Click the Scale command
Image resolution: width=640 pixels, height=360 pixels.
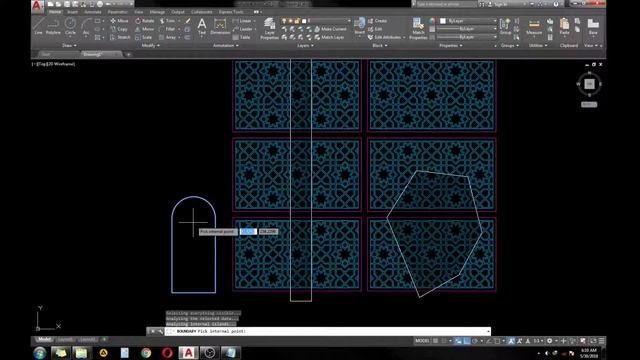[143, 37]
